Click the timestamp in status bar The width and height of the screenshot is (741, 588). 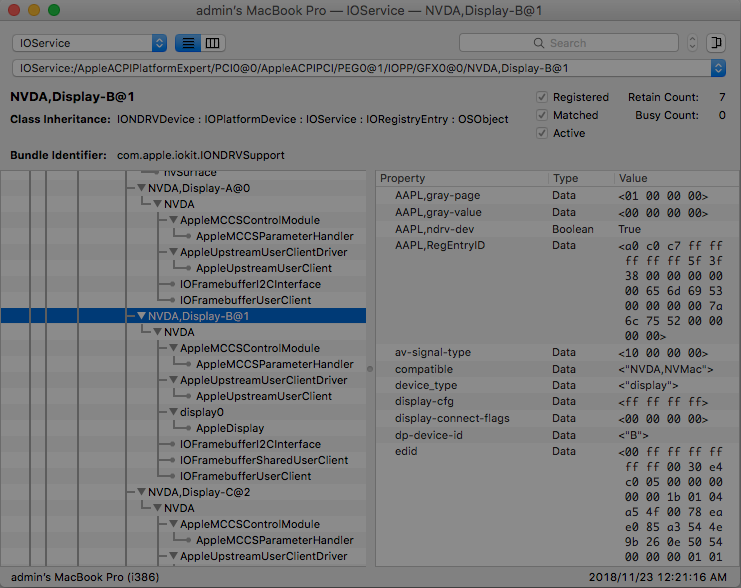[x=657, y=577]
